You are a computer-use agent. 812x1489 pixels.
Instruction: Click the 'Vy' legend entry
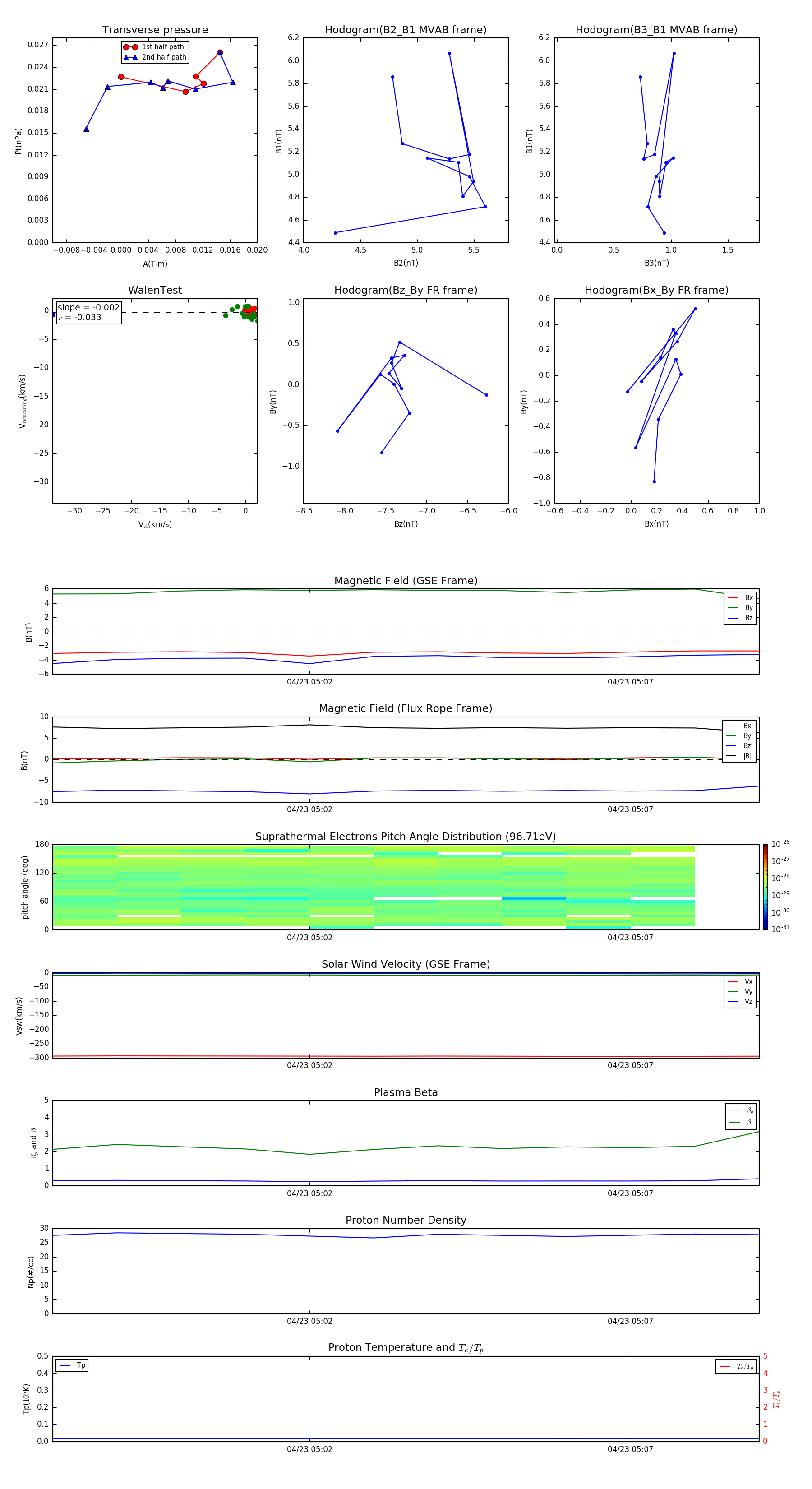pos(740,991)
